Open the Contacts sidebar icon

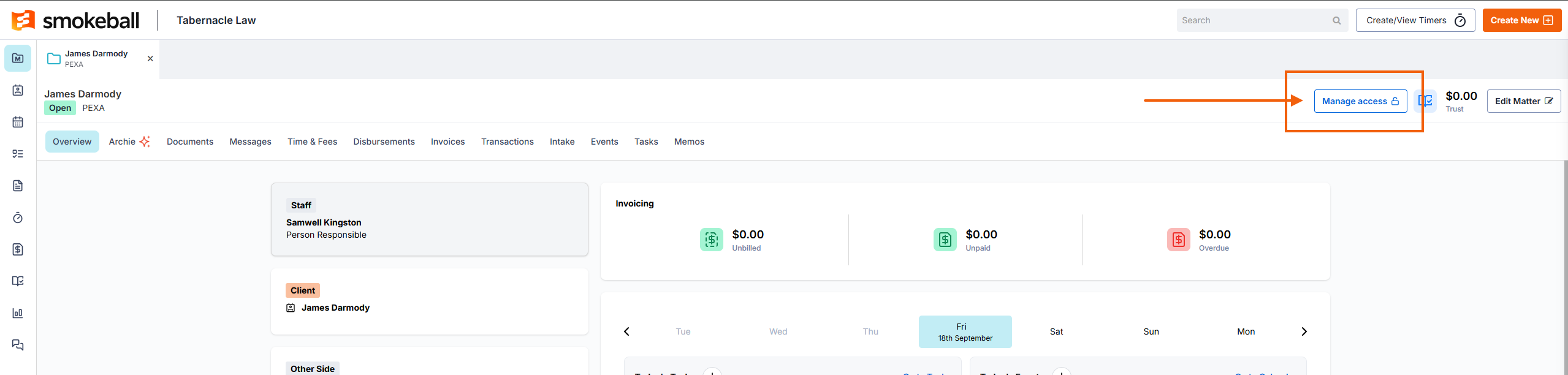[x=18, y=90]
